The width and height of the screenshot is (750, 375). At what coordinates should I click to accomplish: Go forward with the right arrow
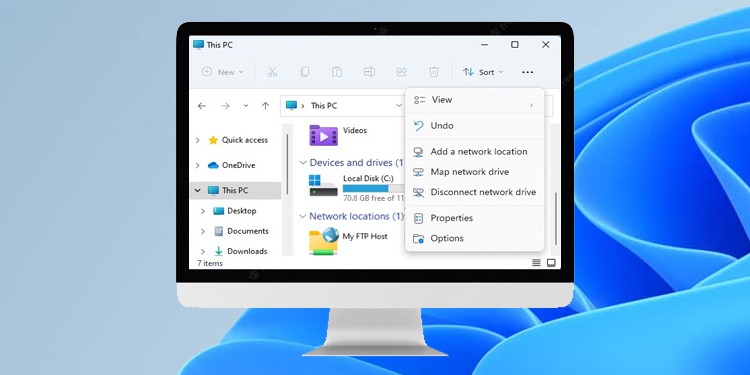click(225, 106)
